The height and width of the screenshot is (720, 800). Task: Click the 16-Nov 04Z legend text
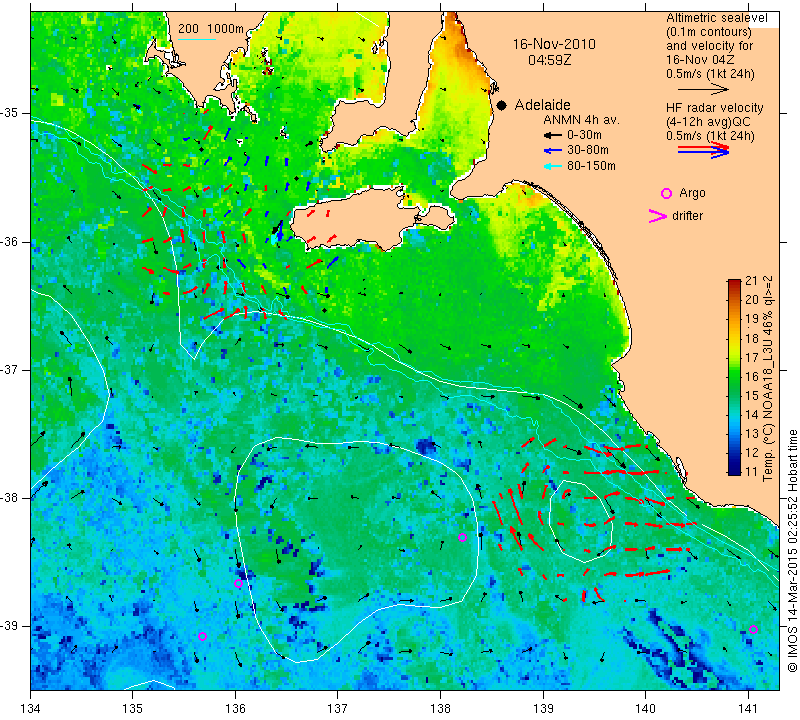click(x=700, y=60)
